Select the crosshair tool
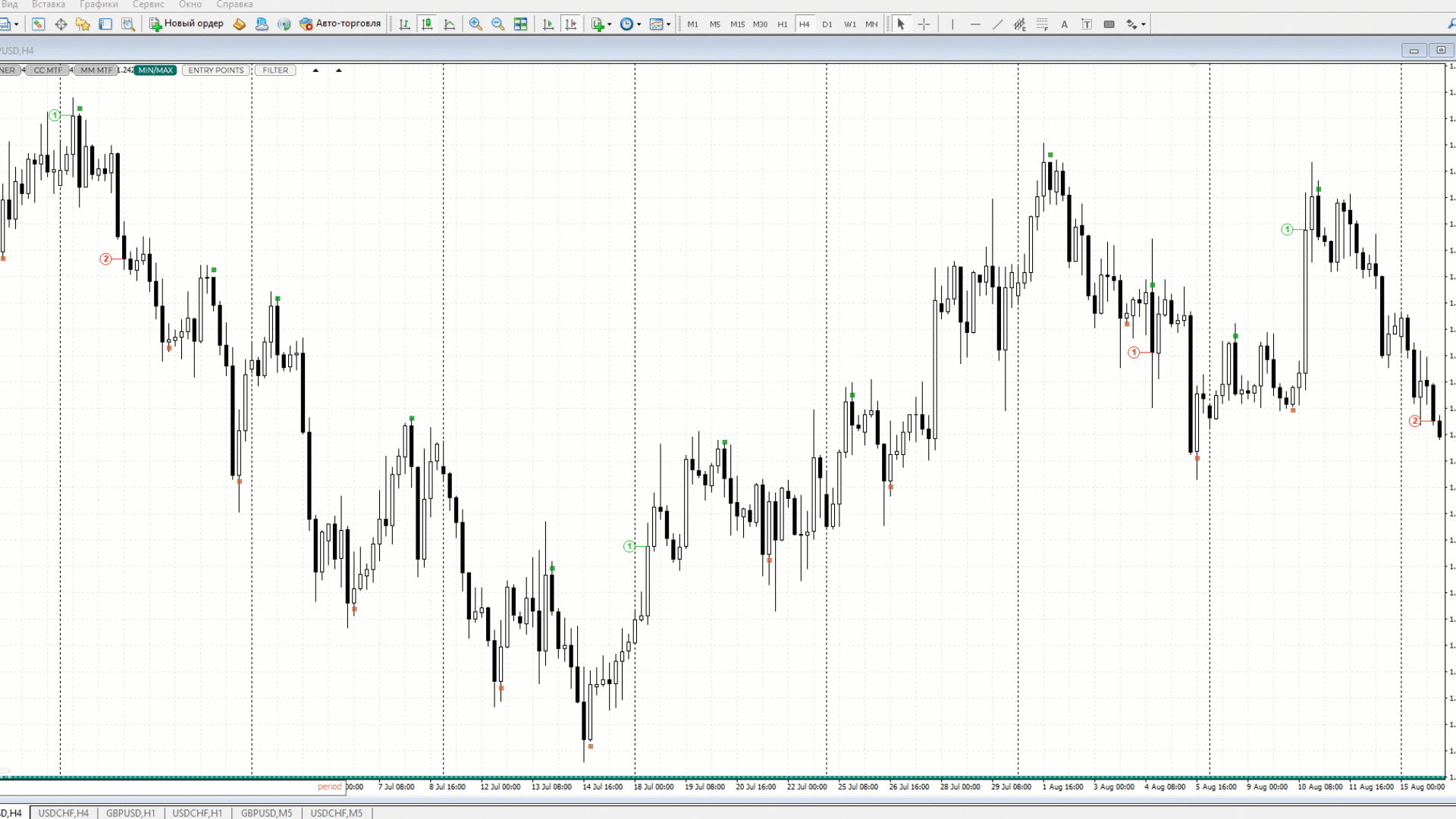The image size is (1456, 819). pos(924,24)
